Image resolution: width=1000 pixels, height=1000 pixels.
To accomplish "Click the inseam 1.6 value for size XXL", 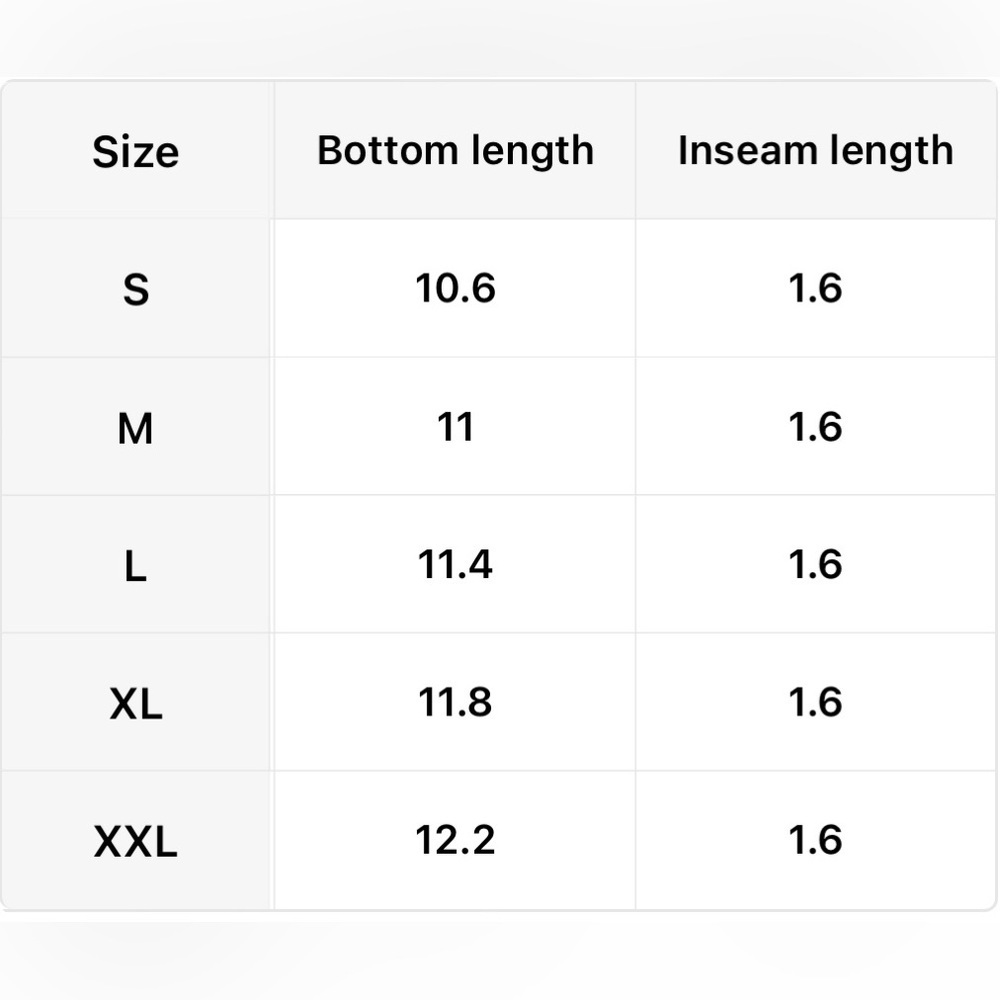I will pos(816,839).
